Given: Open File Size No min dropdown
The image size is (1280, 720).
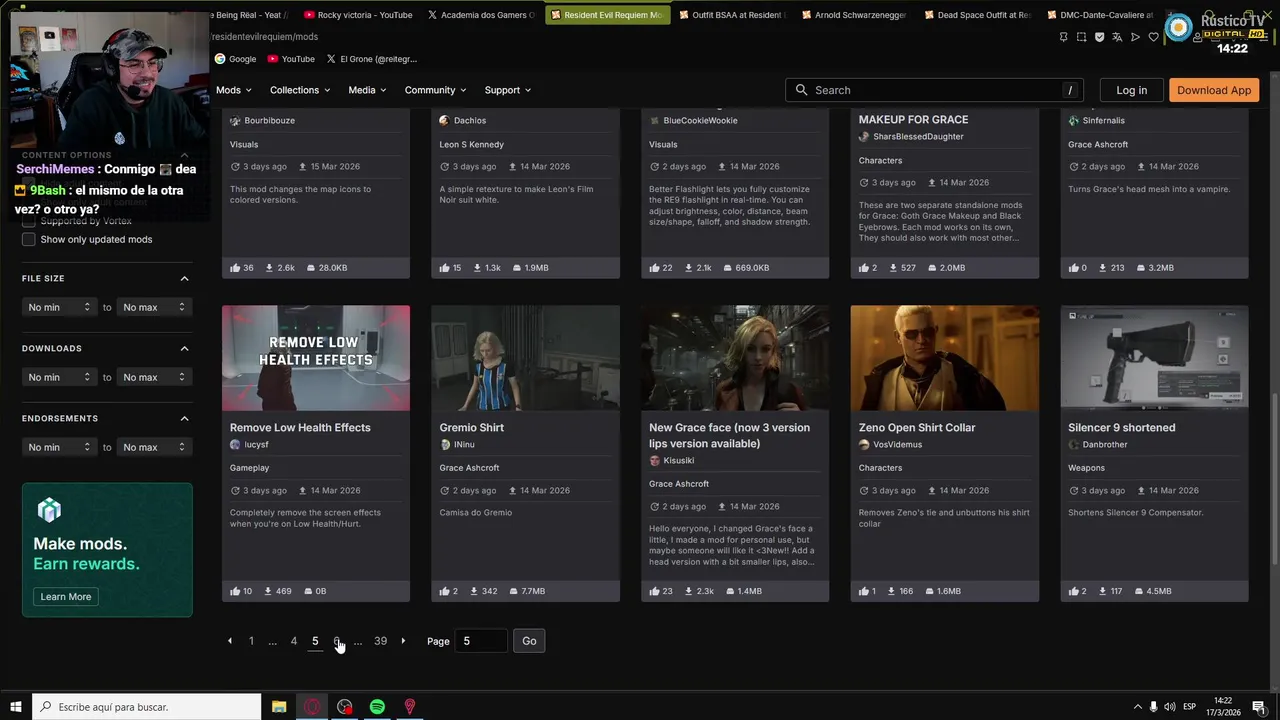Looking at the screenshot, I should (x=59, y=307).
